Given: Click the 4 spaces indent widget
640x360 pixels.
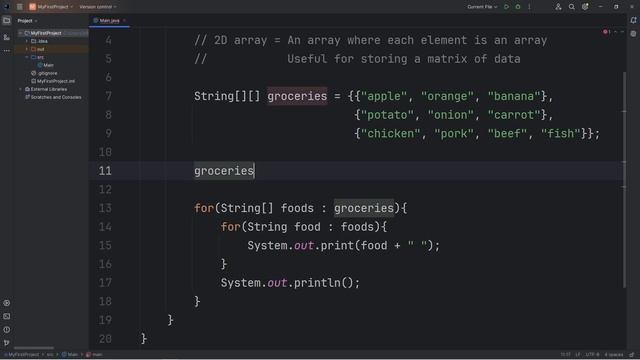Looking at the screenshot, I should (613, 355).
